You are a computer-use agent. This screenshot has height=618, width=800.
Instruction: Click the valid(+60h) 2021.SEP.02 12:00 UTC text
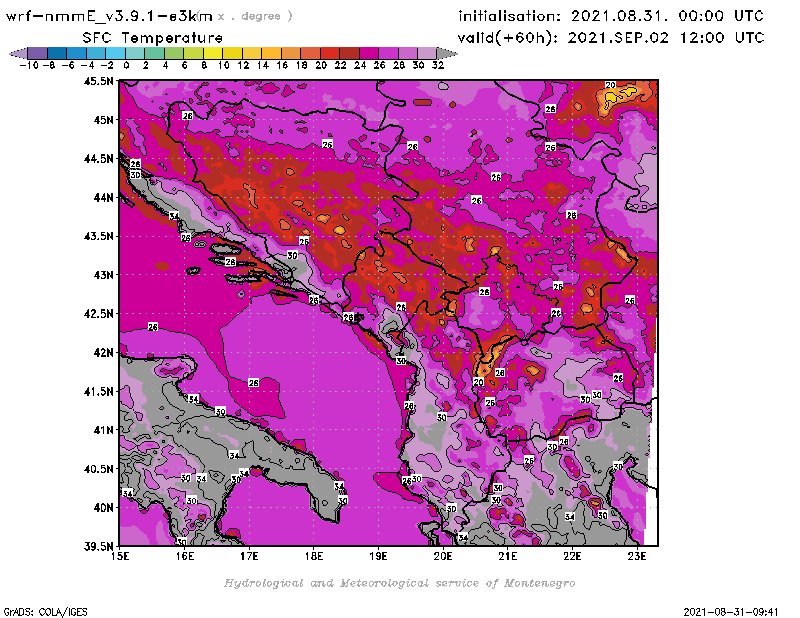click(x=611, y=38)
